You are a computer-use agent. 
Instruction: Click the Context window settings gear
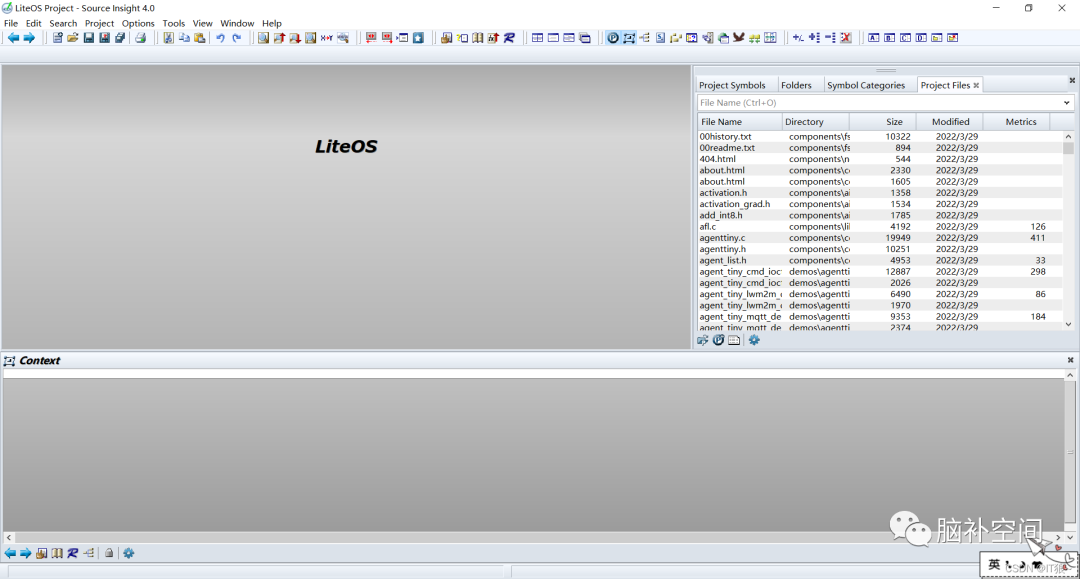click(x=129, y=553)
